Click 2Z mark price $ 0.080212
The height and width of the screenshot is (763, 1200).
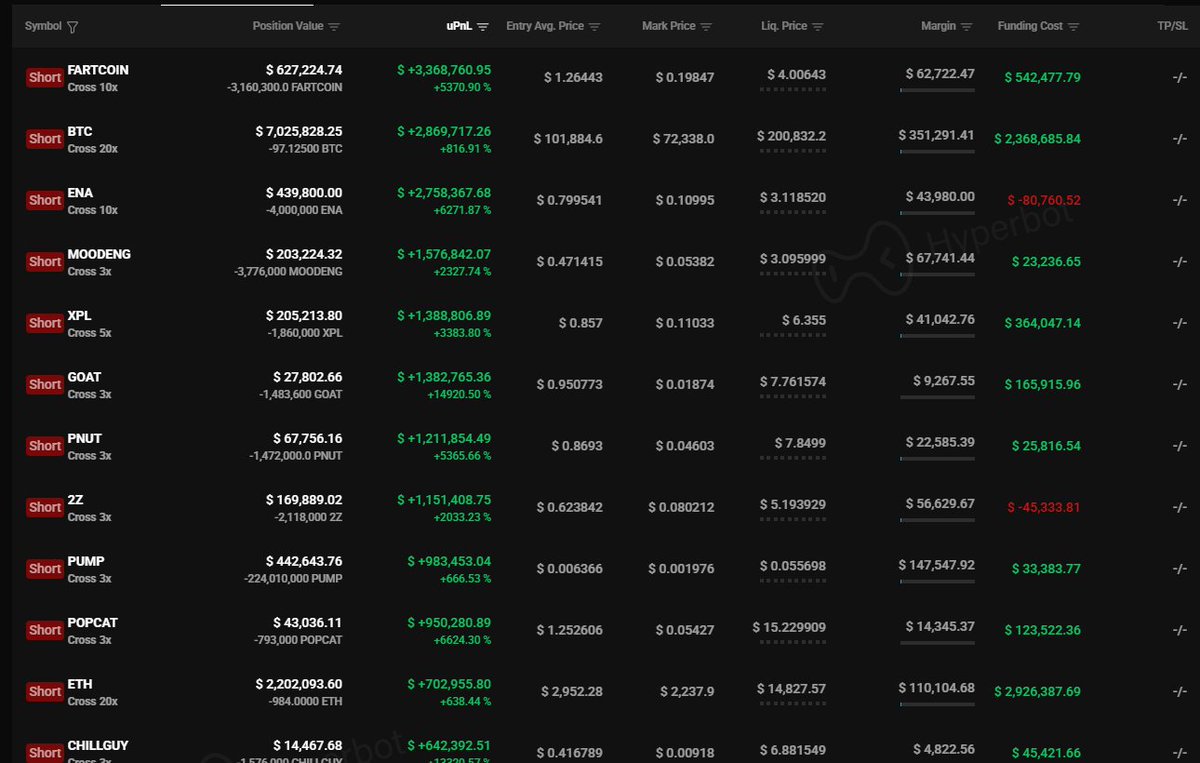click(x=681, y=507)
